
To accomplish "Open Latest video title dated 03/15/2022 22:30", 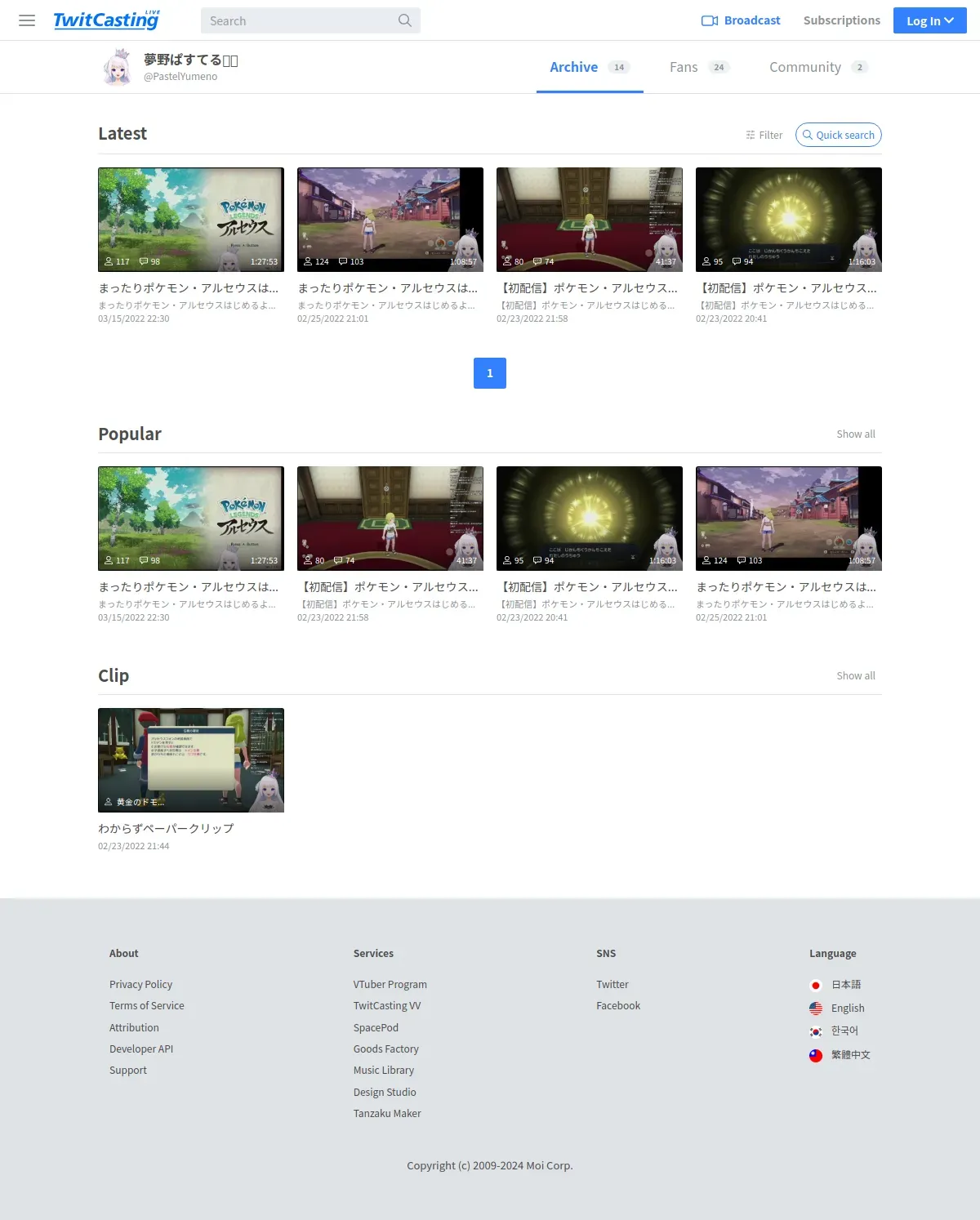I will point(189,288).
